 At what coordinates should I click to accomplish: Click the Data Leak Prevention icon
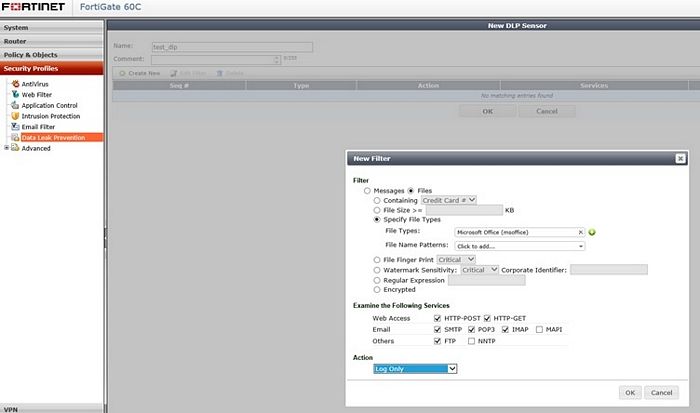pos(15,137)
